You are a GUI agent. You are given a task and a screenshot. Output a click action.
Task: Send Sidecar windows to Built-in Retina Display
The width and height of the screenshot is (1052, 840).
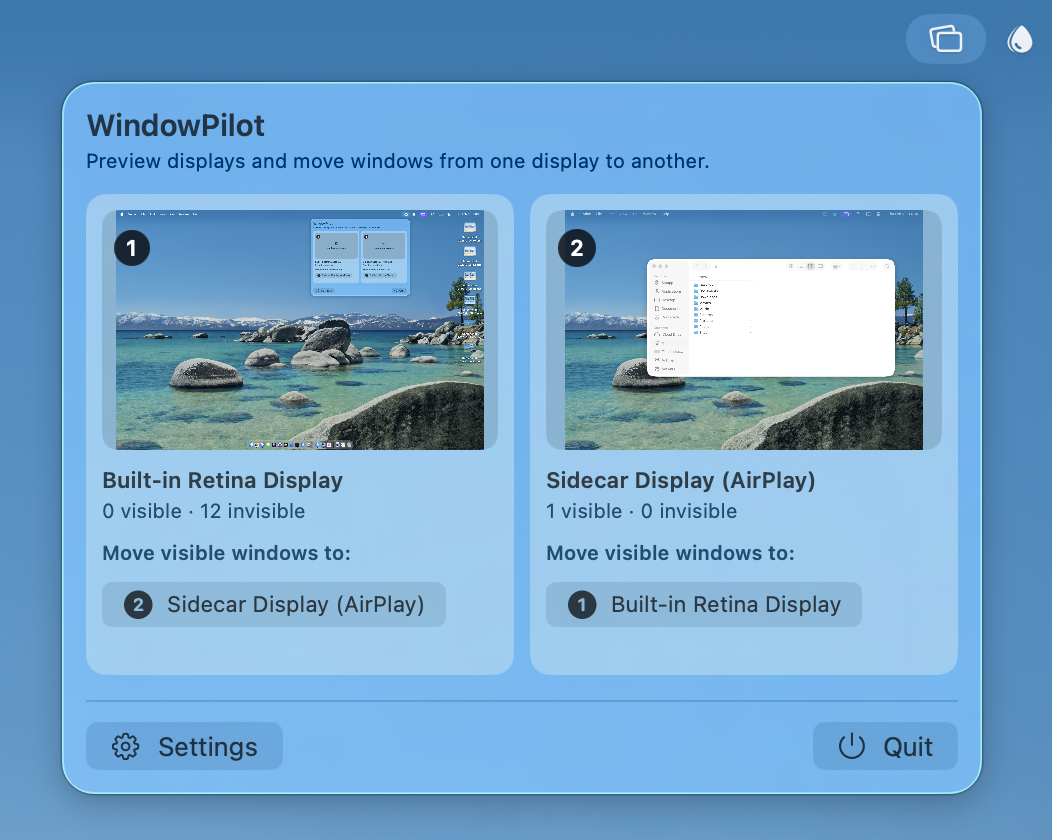[x=703, y=604]
